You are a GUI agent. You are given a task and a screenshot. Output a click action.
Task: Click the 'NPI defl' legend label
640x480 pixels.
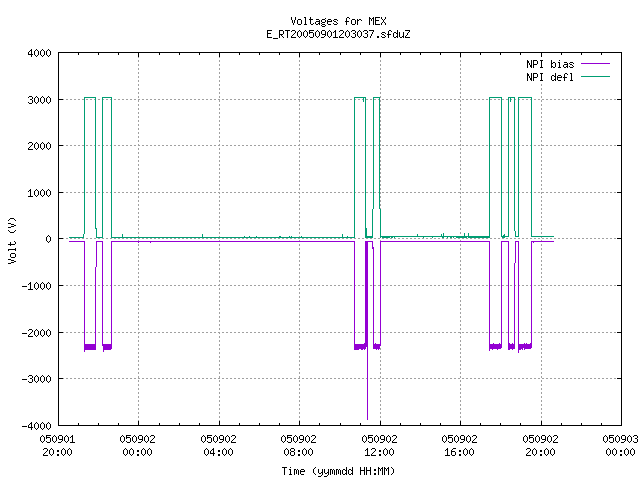coord(550,77)
